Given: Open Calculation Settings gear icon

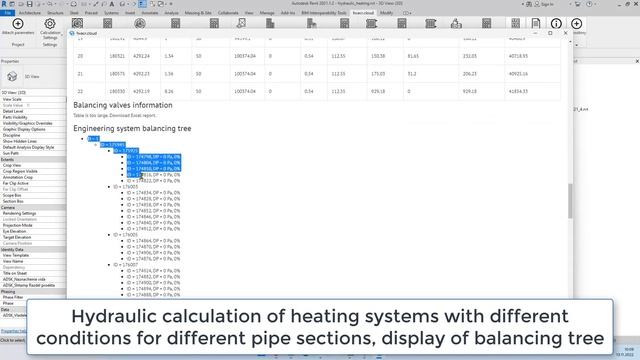Looking at the screenshot, I should (x=50, y=24).
